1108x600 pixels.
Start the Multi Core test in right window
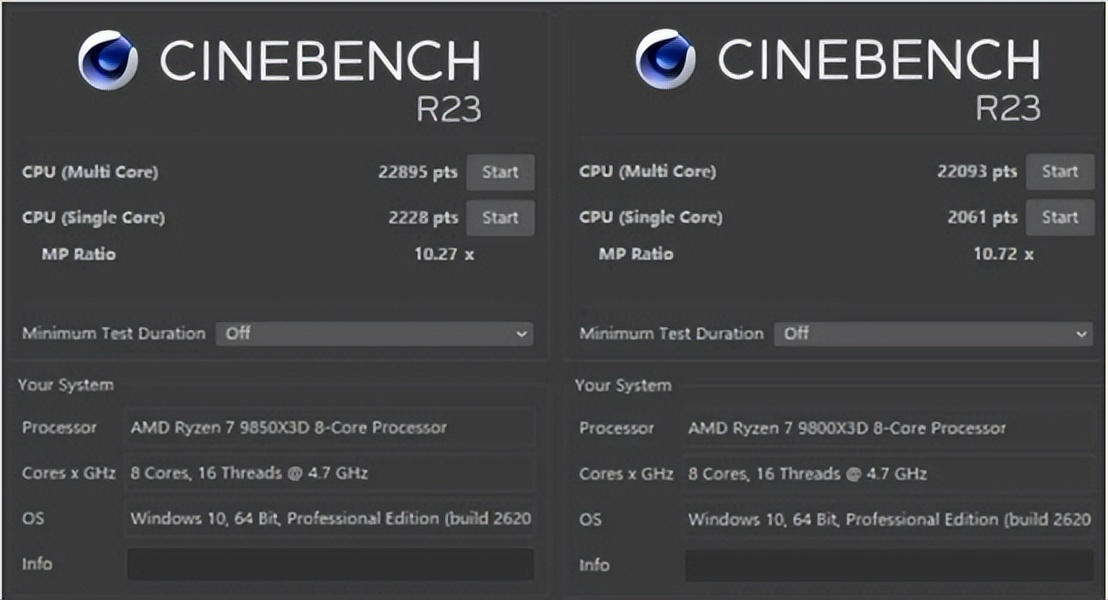(x=1059, y=172)
